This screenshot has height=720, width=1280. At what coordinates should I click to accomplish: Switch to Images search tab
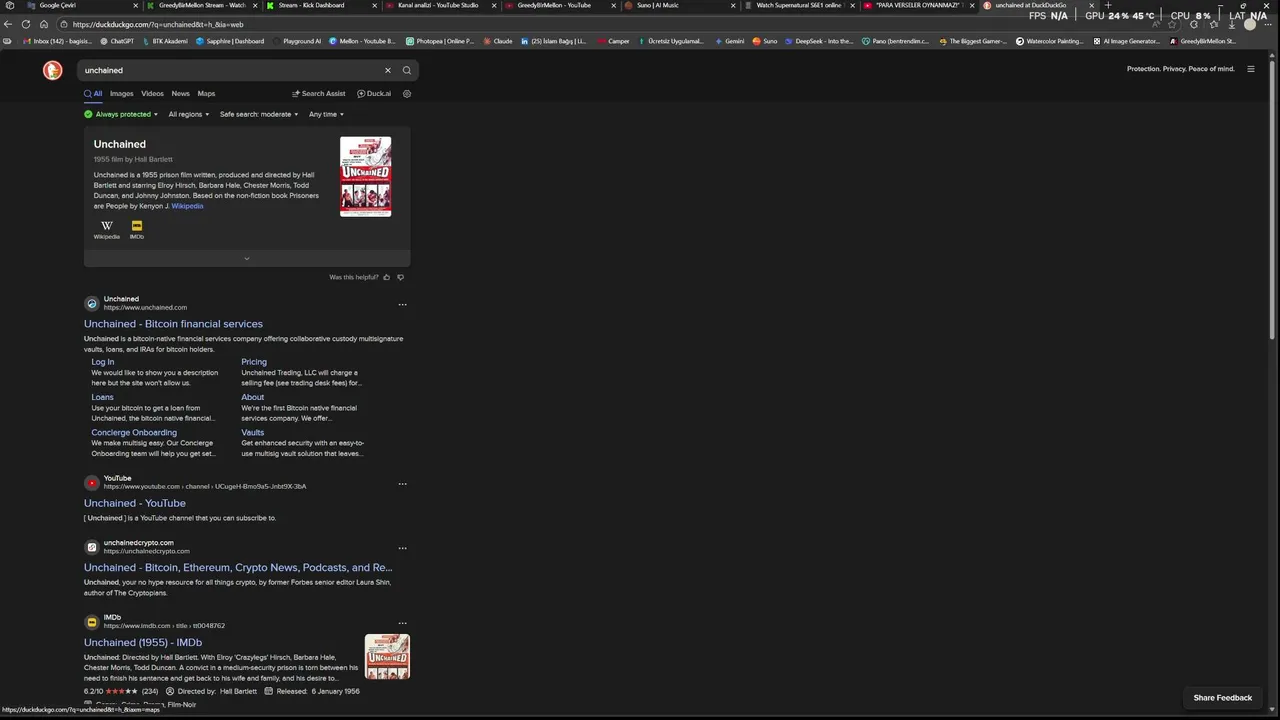point(121,94)
